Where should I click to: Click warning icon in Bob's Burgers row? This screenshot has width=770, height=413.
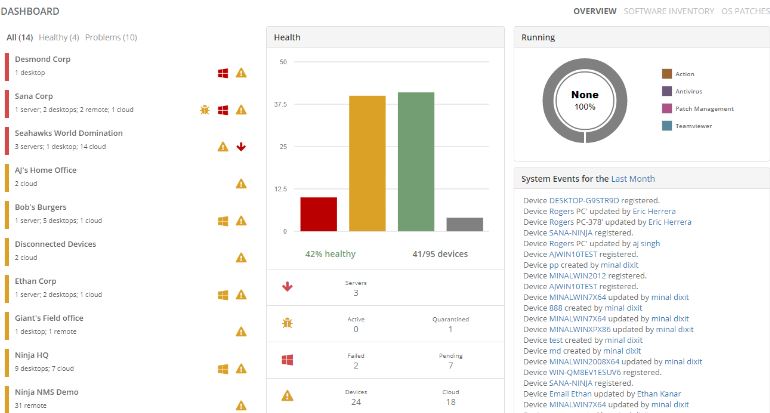pyautogui.click(x=241, y=221)
